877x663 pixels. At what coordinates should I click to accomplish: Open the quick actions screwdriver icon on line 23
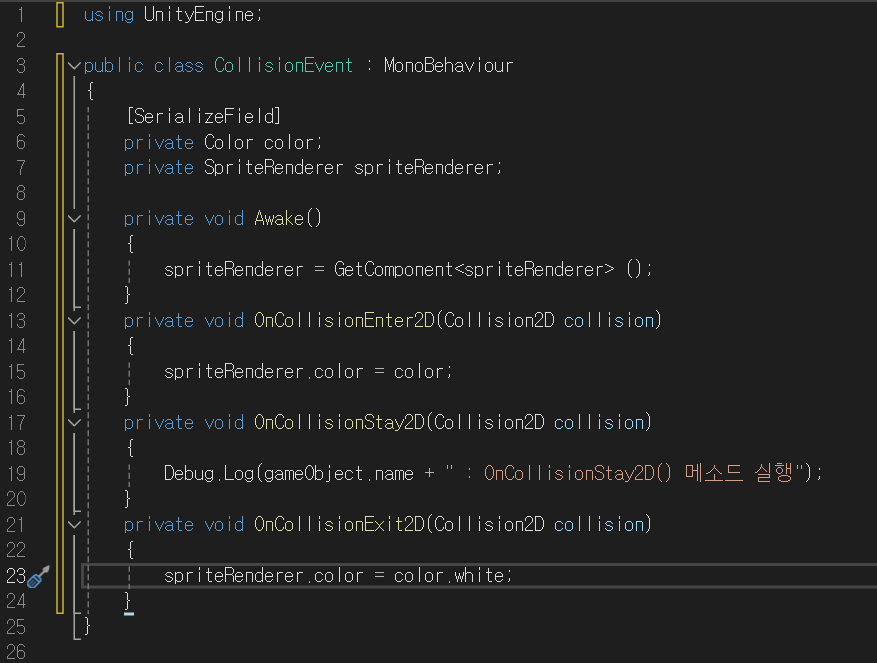pos(38,576)
